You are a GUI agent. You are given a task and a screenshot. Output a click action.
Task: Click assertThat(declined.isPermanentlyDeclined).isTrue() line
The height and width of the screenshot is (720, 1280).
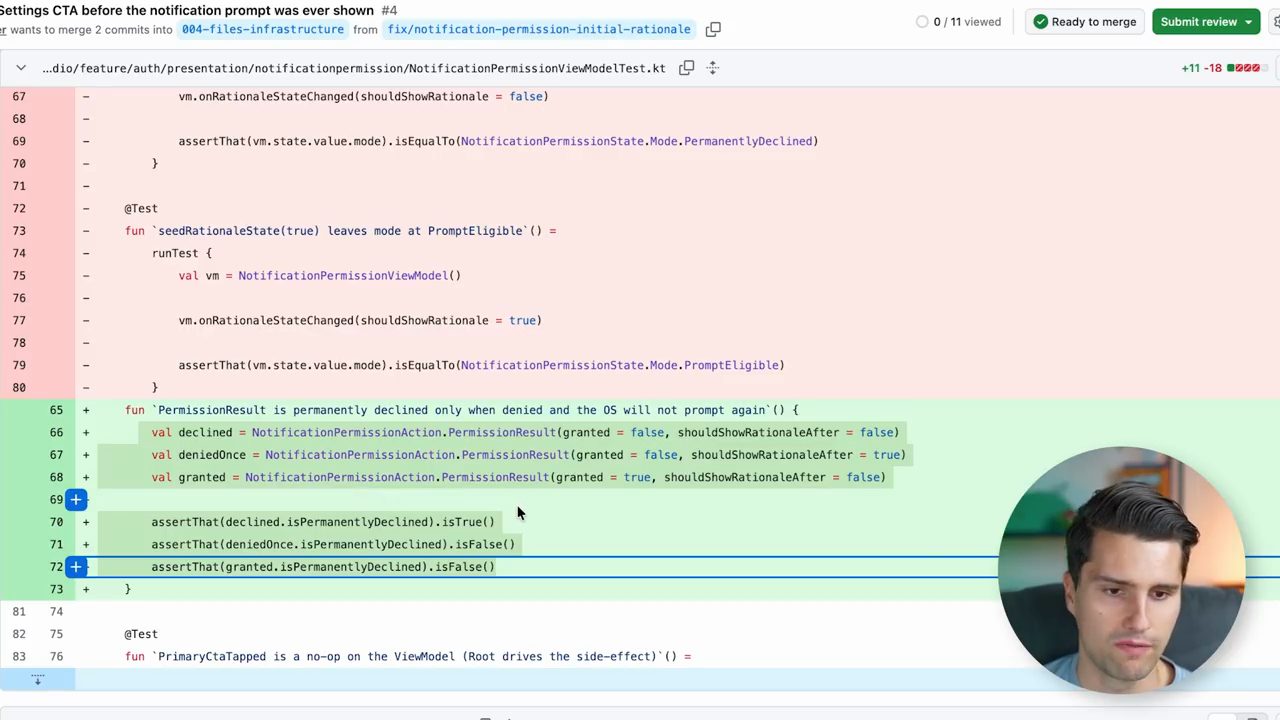(323, 522)
